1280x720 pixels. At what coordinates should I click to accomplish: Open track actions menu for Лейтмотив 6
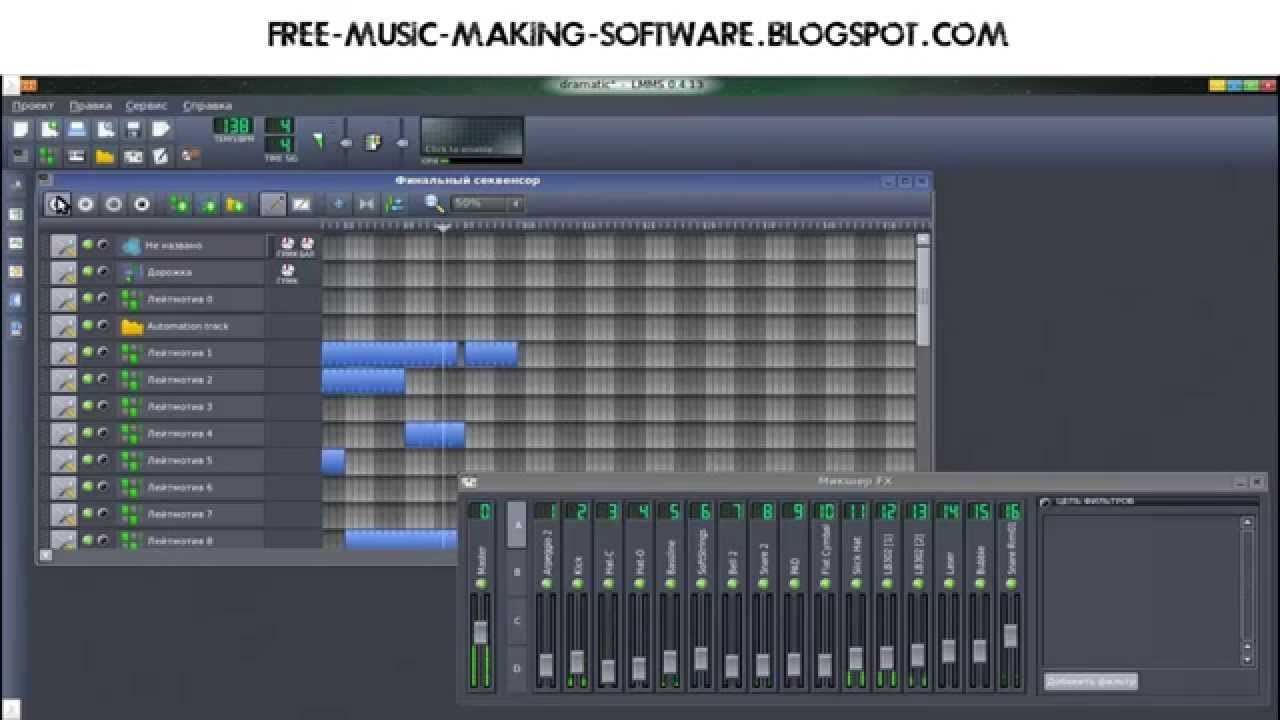pos(63,488)
